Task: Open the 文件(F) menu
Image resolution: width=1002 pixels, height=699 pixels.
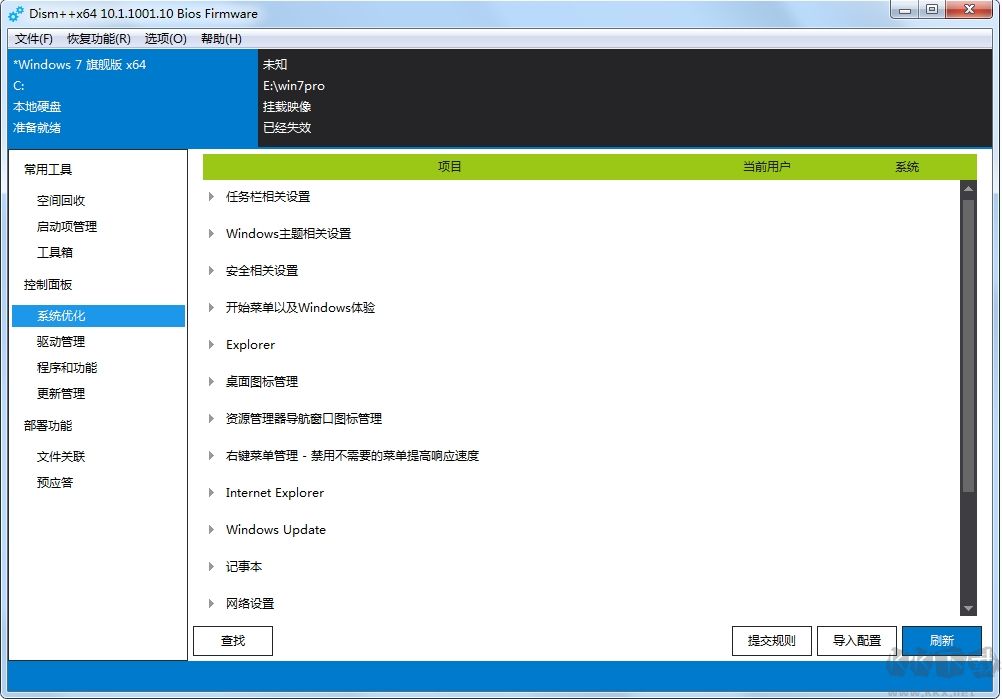Action: [33, 38]
